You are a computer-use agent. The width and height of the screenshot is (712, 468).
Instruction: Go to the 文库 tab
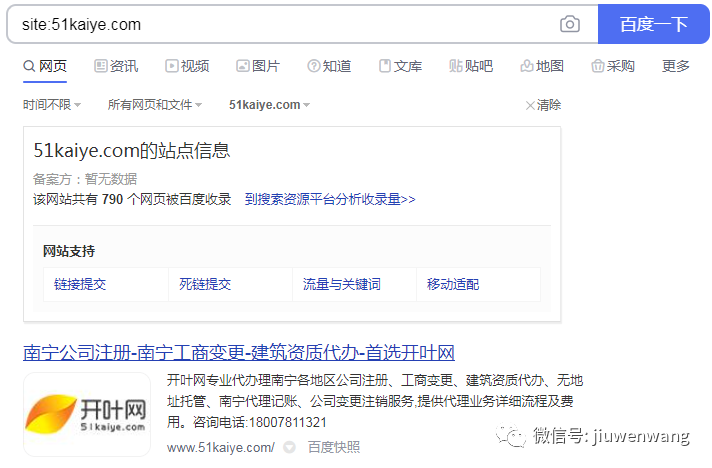point(400,66)
